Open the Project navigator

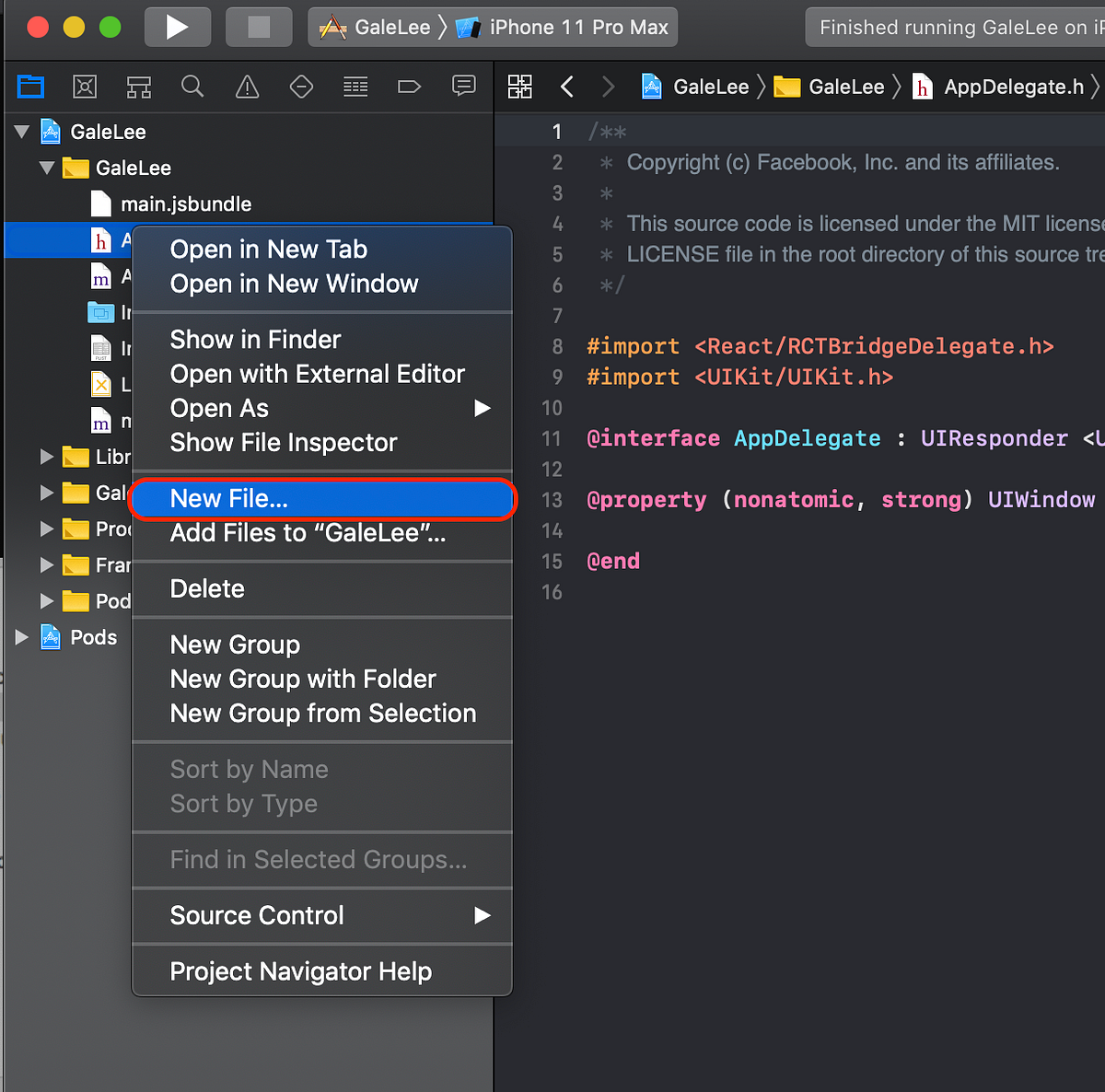point(30,87)
